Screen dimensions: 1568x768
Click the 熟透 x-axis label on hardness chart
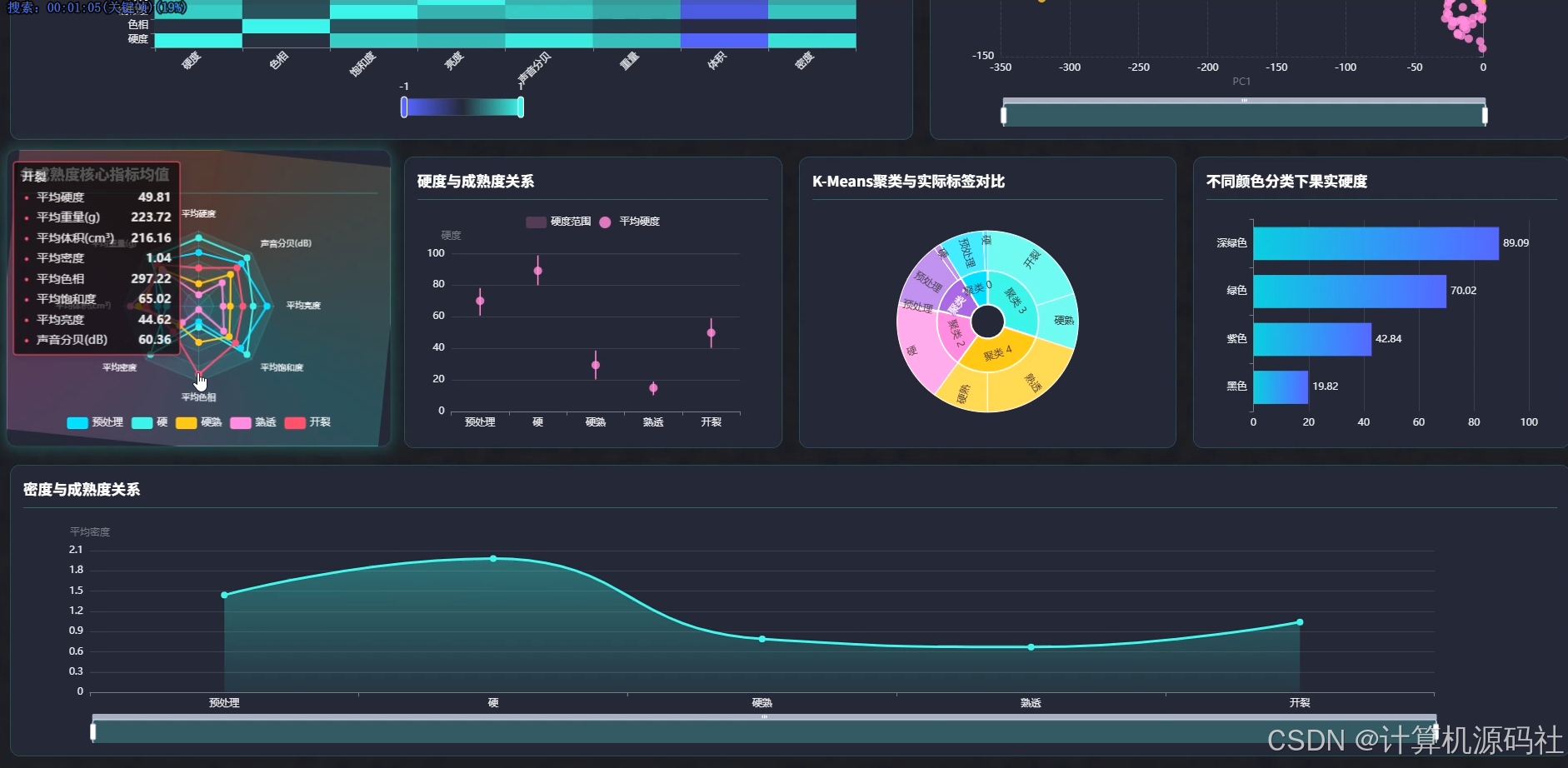(653, 422)
